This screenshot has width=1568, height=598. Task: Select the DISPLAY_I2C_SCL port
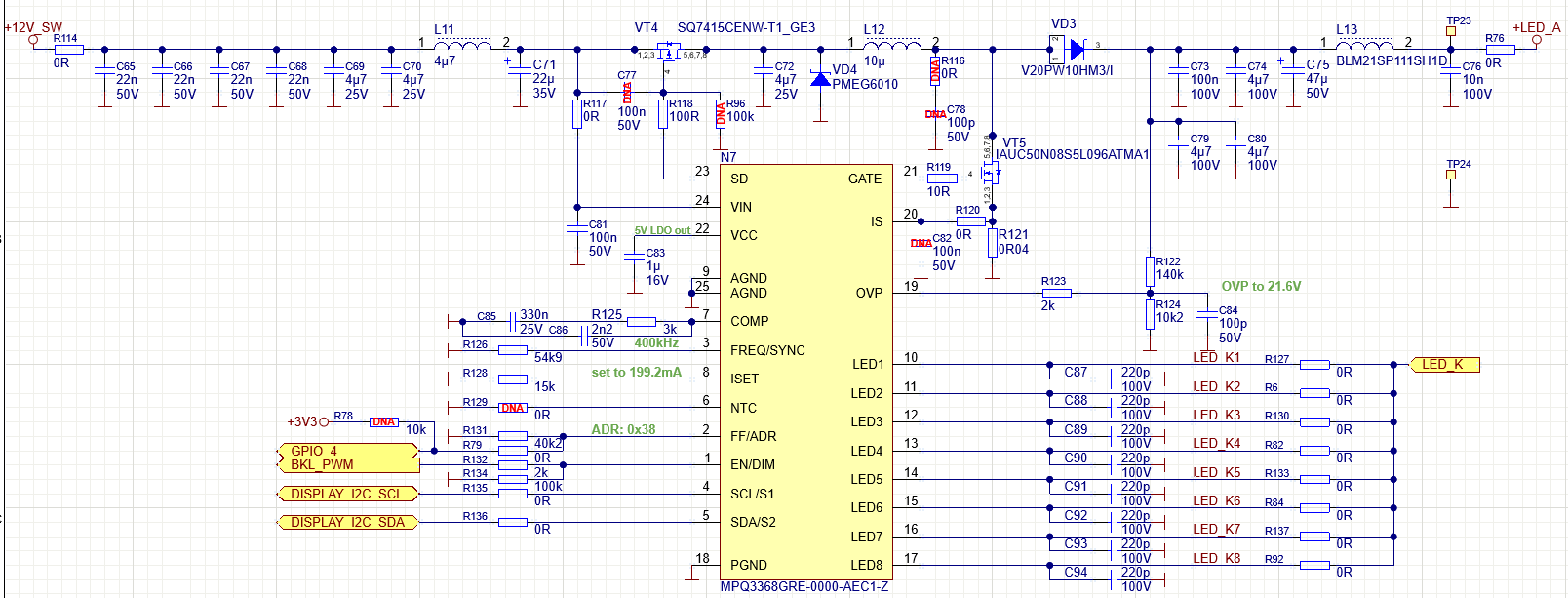(348, 494)
